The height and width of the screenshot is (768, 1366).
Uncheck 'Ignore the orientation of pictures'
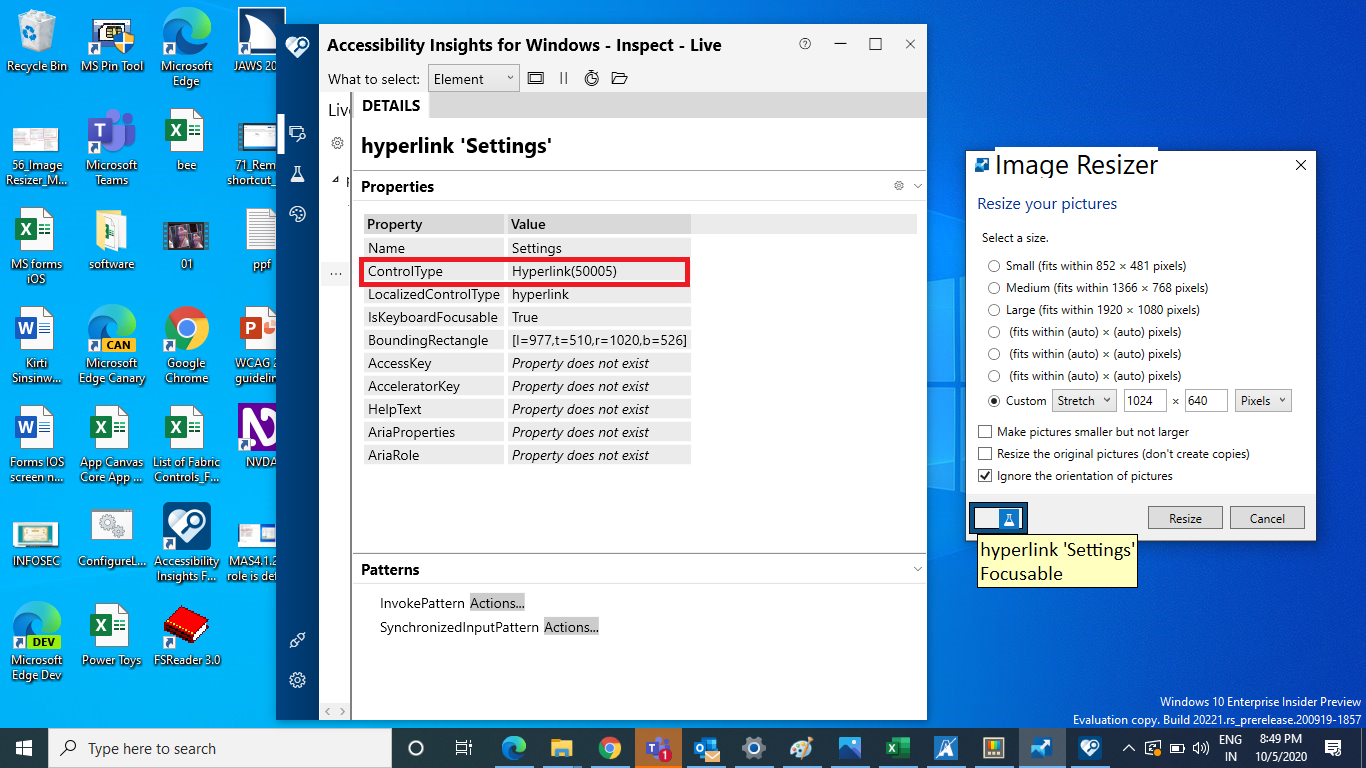point(985,475)
